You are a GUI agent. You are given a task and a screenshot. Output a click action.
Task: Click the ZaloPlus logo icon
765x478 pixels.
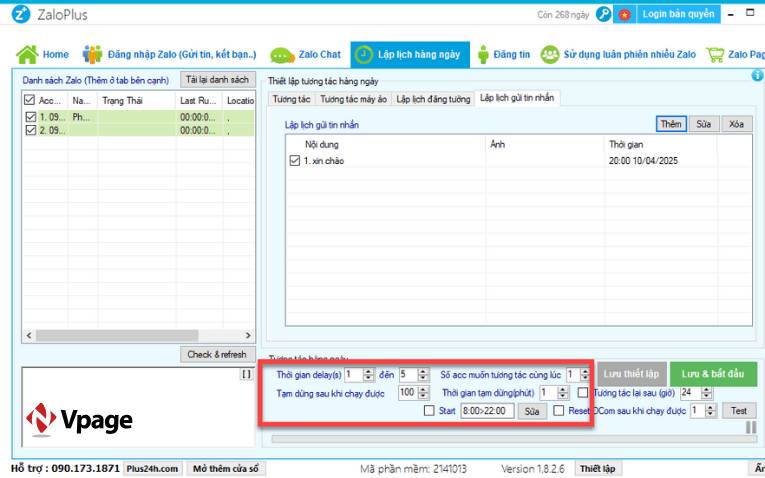pos(20,15)
